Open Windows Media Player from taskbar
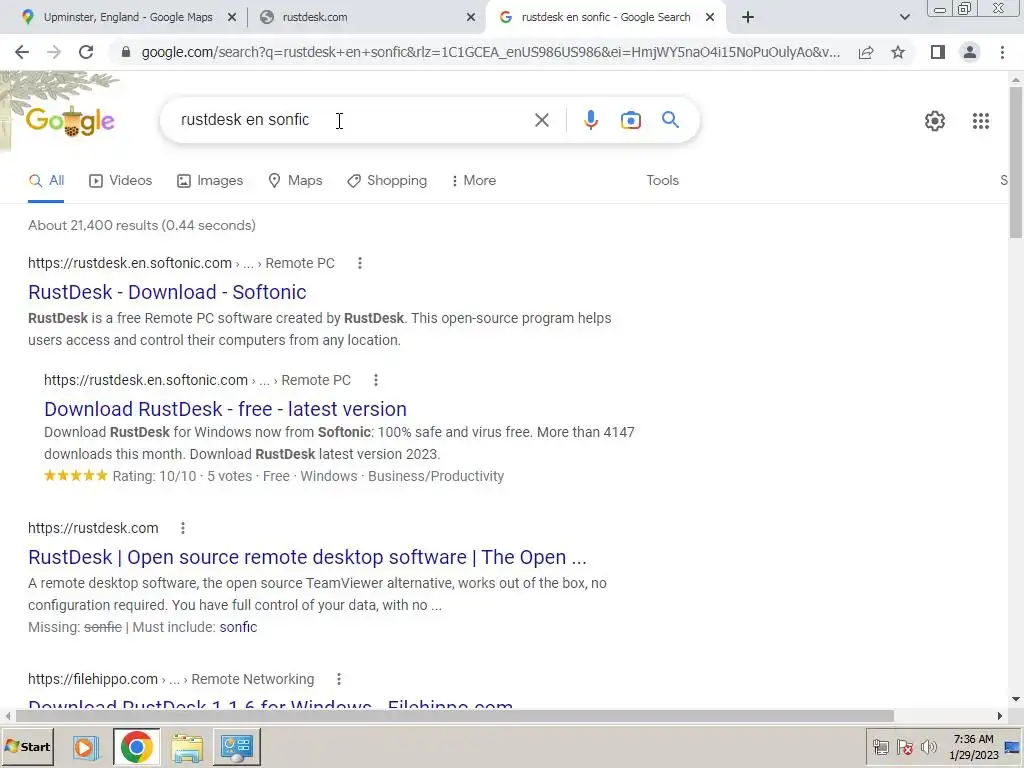 pos(85,746)
